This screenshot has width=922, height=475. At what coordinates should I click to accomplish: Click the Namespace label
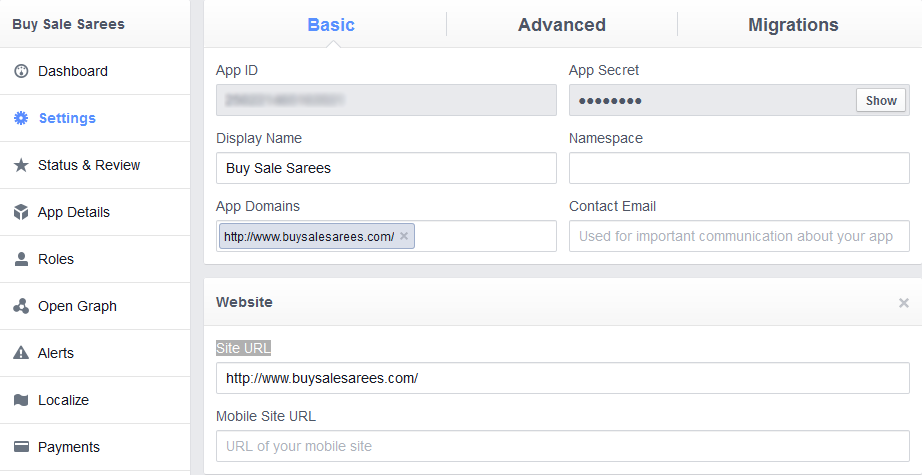pyautogui.click(x=606, y=138)
